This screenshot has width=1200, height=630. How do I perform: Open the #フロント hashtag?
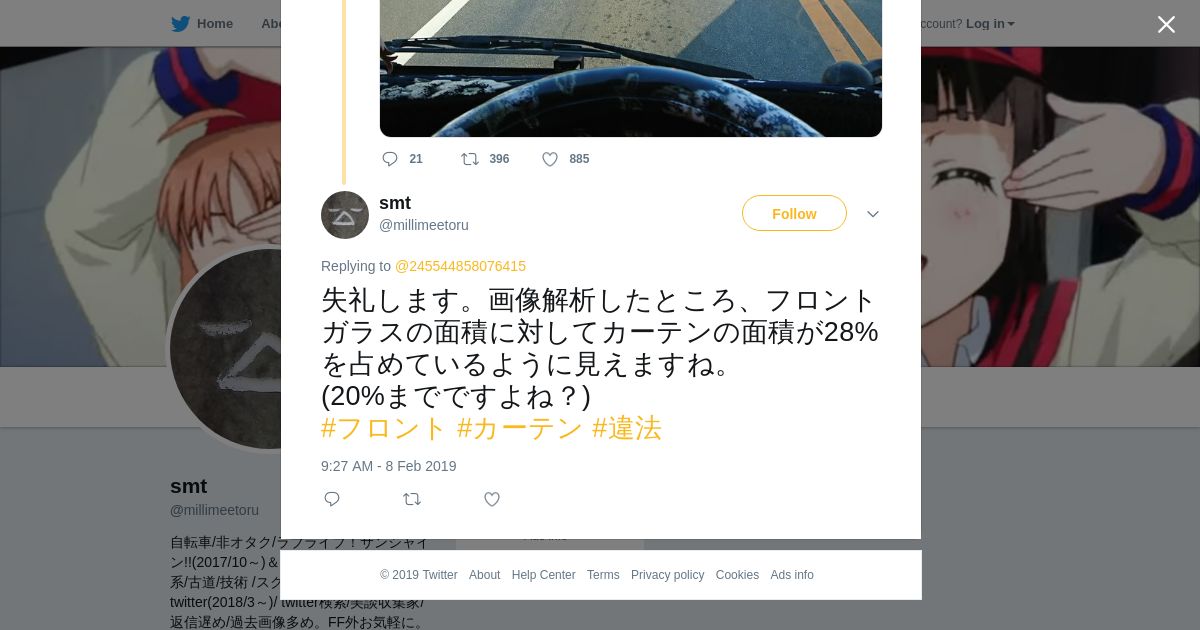pyautogui.click(x=384, y=428)
